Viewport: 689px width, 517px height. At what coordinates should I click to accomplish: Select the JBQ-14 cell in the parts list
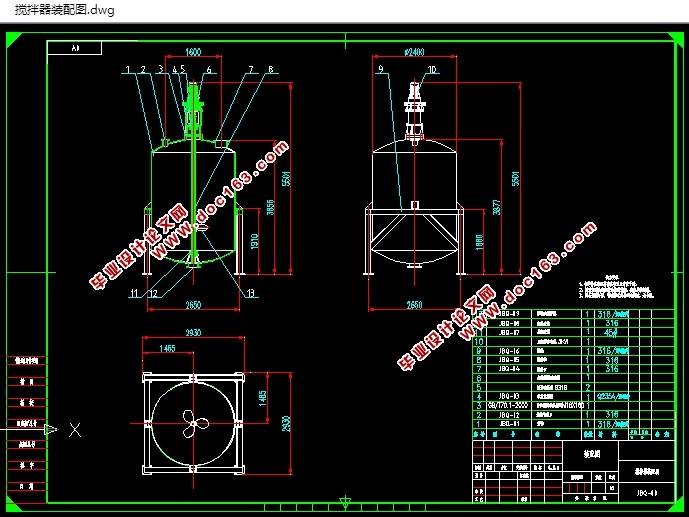pyautogui.click(x=509, y=369)
